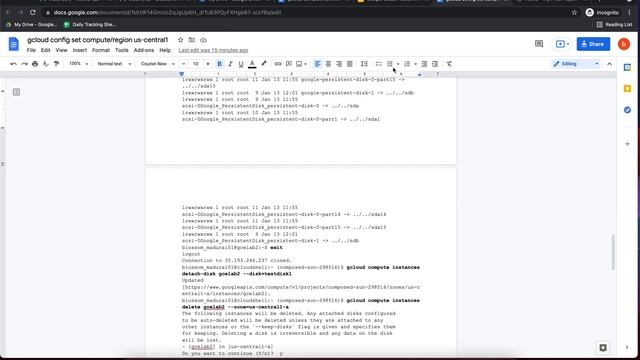The height and width of the screenshot is (360, 640).
Task: Run spelling and grammar check
Action: click(46, 64)
